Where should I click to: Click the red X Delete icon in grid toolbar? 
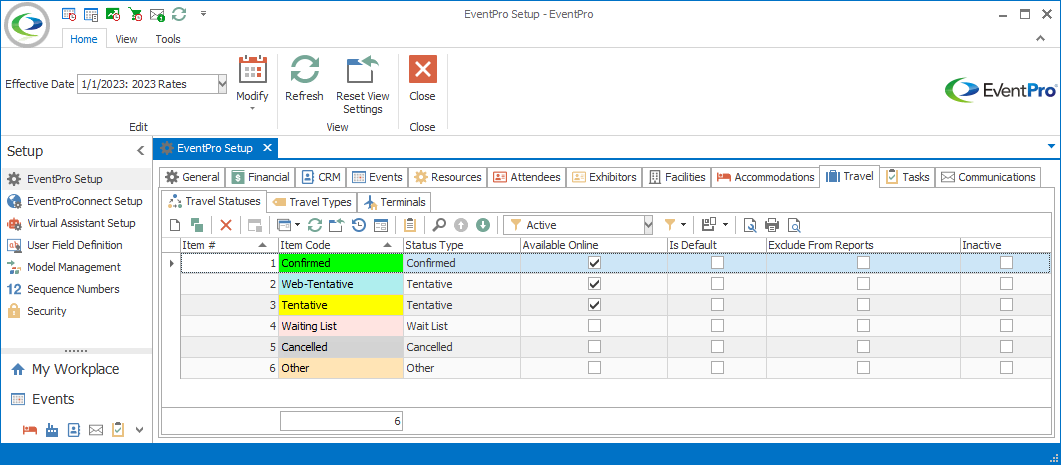click(226, 225)
